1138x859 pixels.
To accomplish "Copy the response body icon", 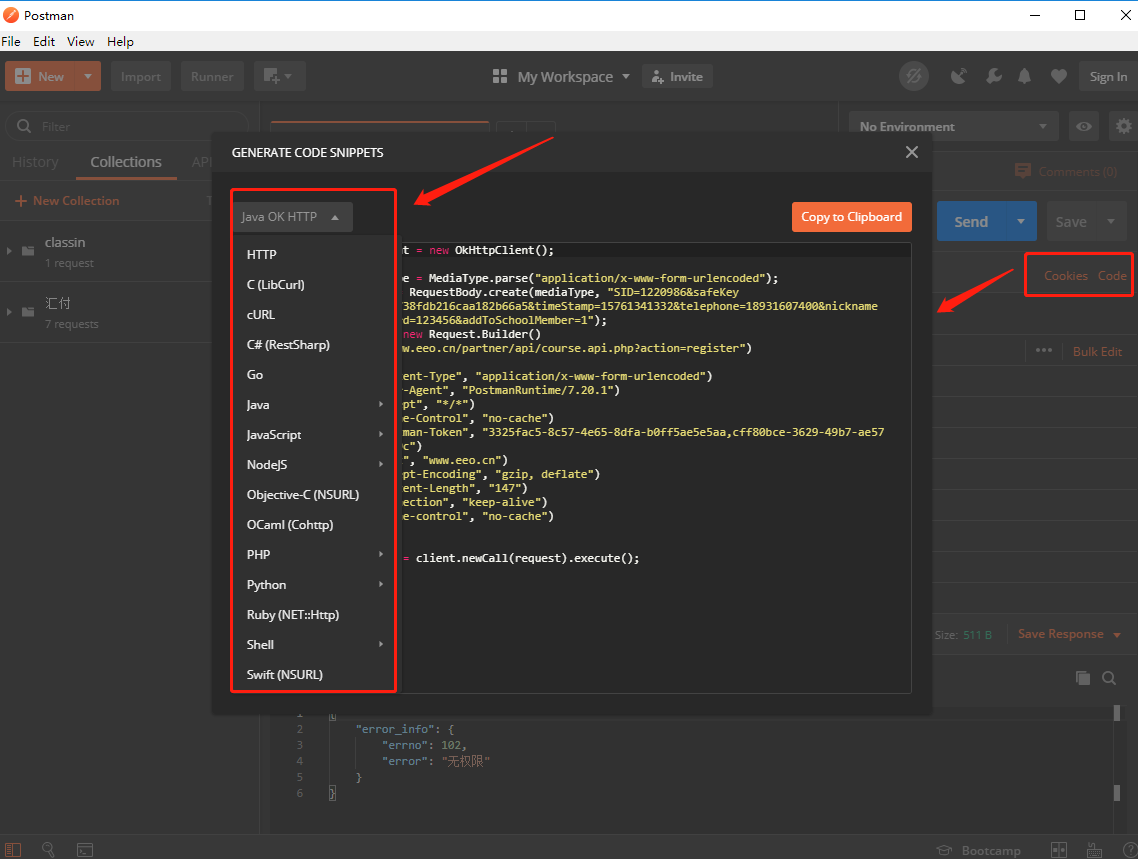I will click(1083, 678).
